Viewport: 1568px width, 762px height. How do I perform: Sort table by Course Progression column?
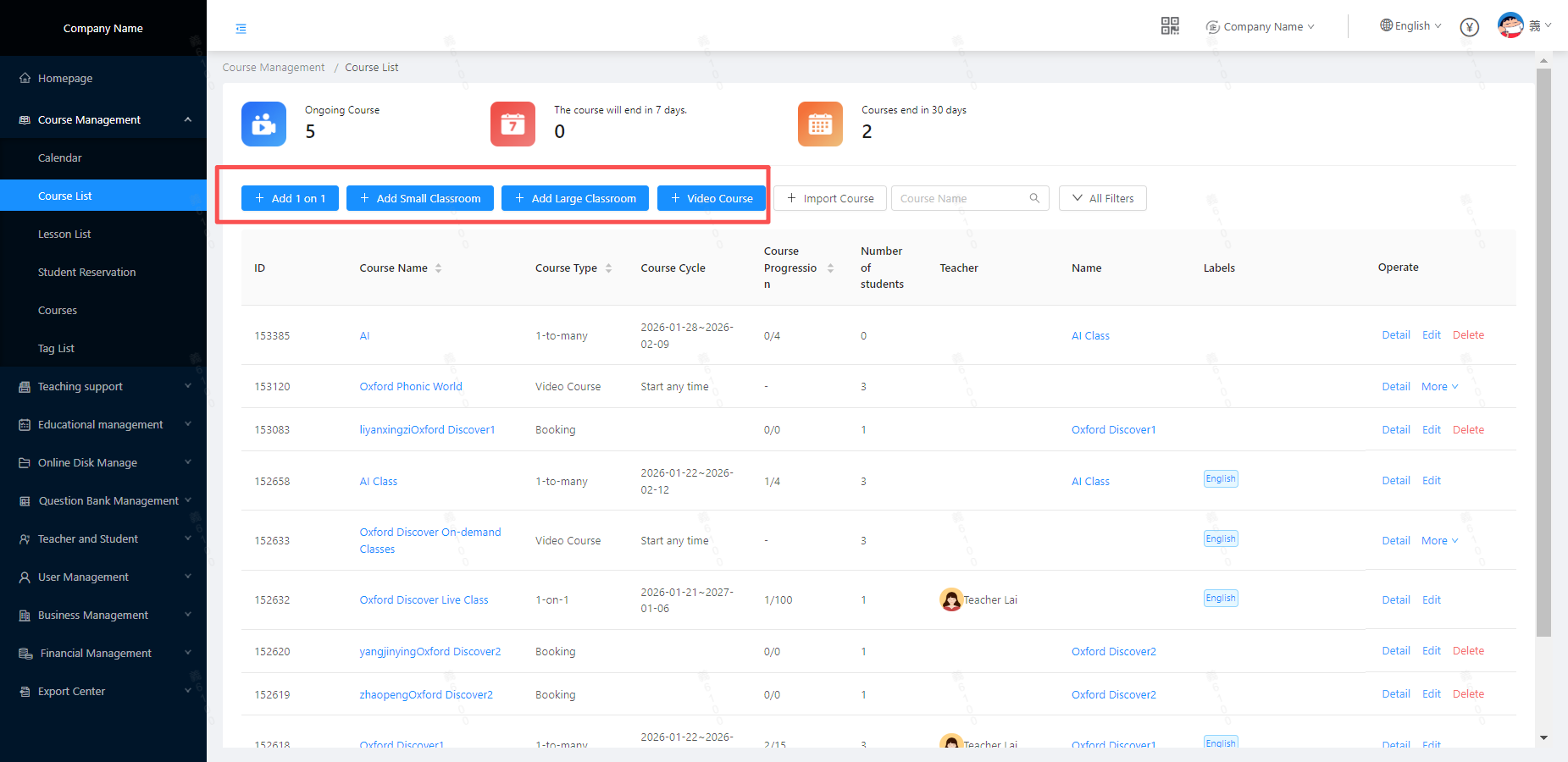pyautogui.click(x=830, y=268)
